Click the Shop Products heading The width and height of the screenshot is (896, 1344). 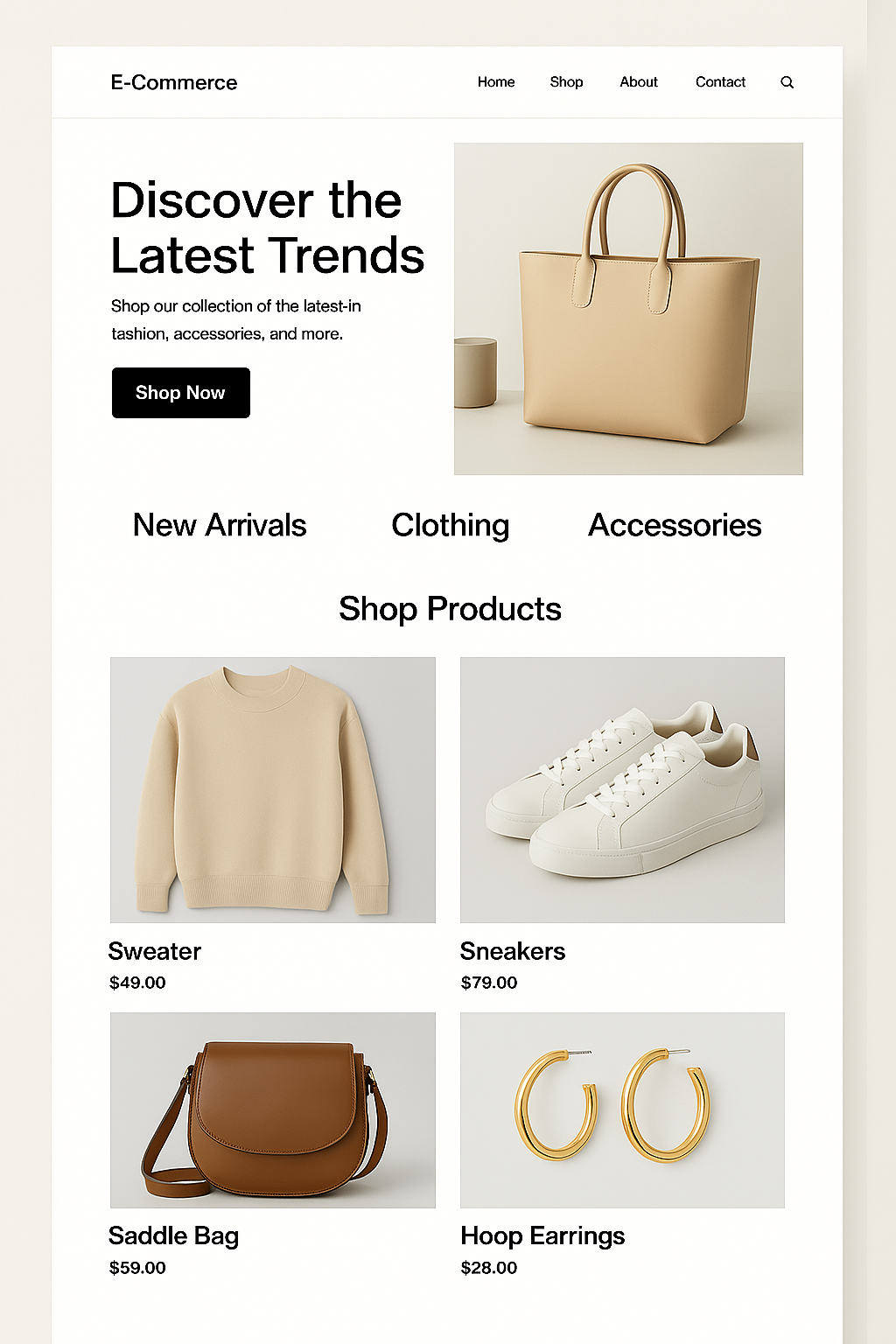click(450, 609)
